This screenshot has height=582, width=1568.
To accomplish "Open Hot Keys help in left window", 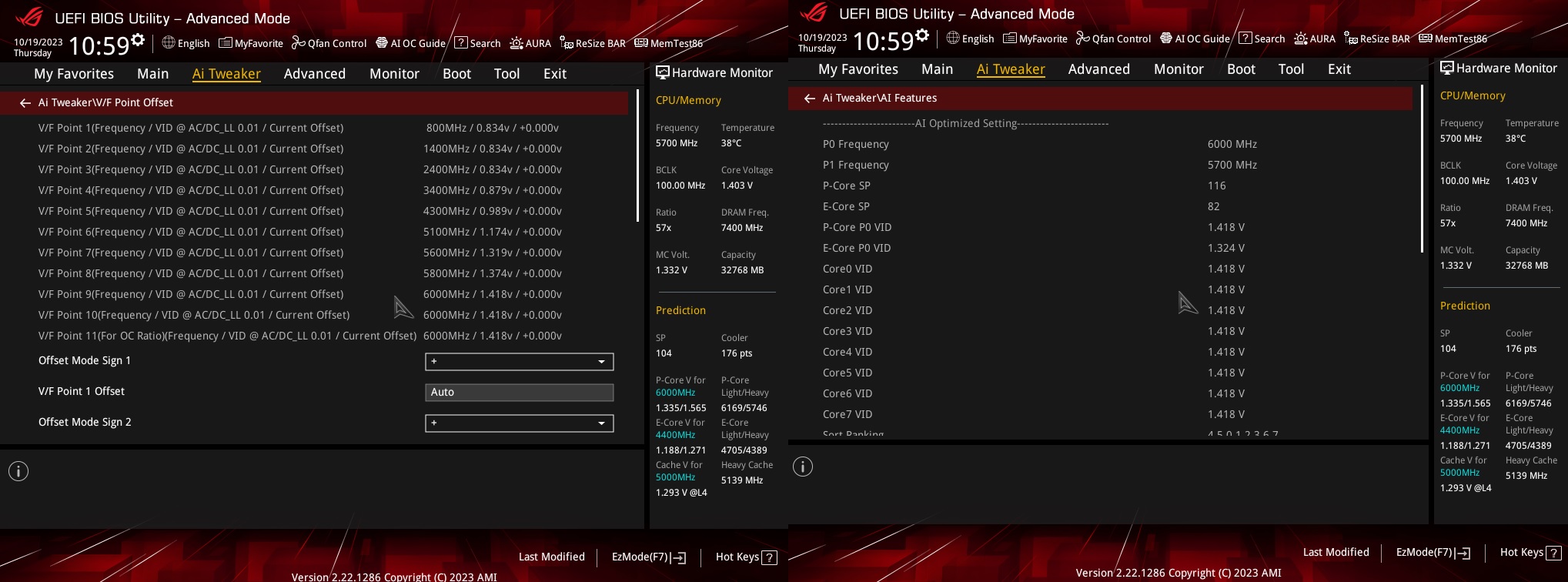I will tap(747, 557).
